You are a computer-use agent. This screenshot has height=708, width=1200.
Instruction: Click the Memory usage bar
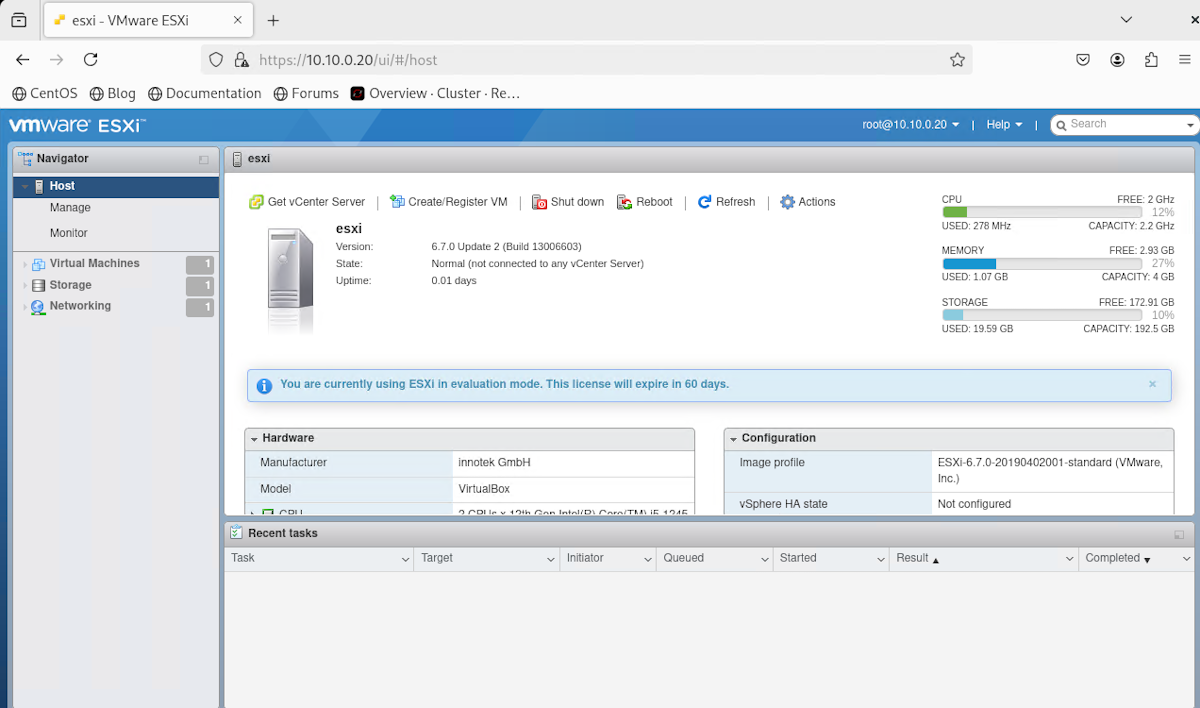click(x=1042, y=264)
